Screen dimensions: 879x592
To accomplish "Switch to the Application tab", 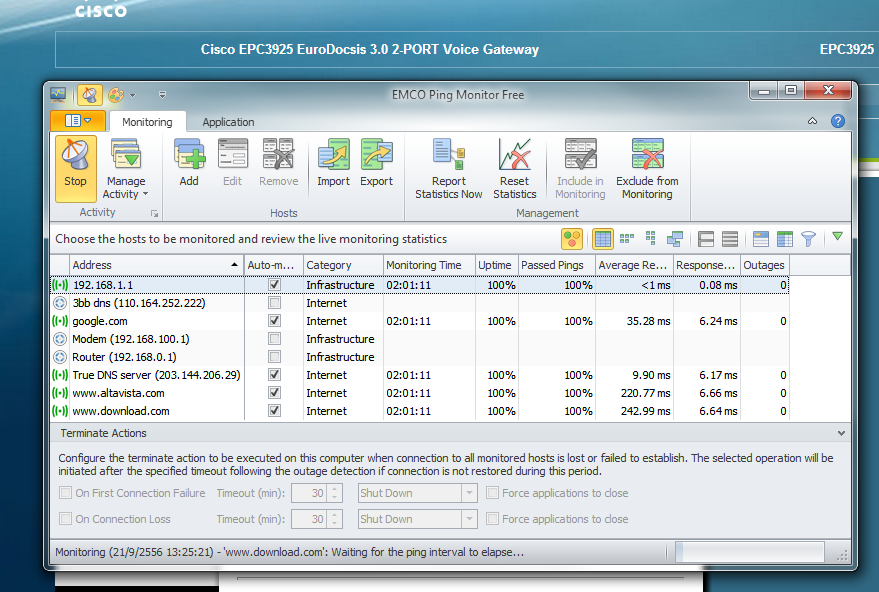I will point(228,122).
